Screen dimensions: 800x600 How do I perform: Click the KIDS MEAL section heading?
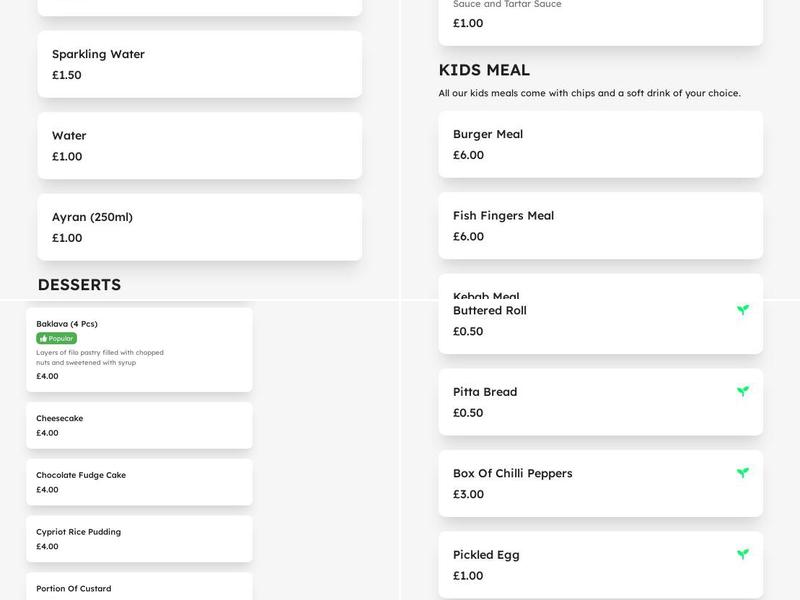click(486, 69)
